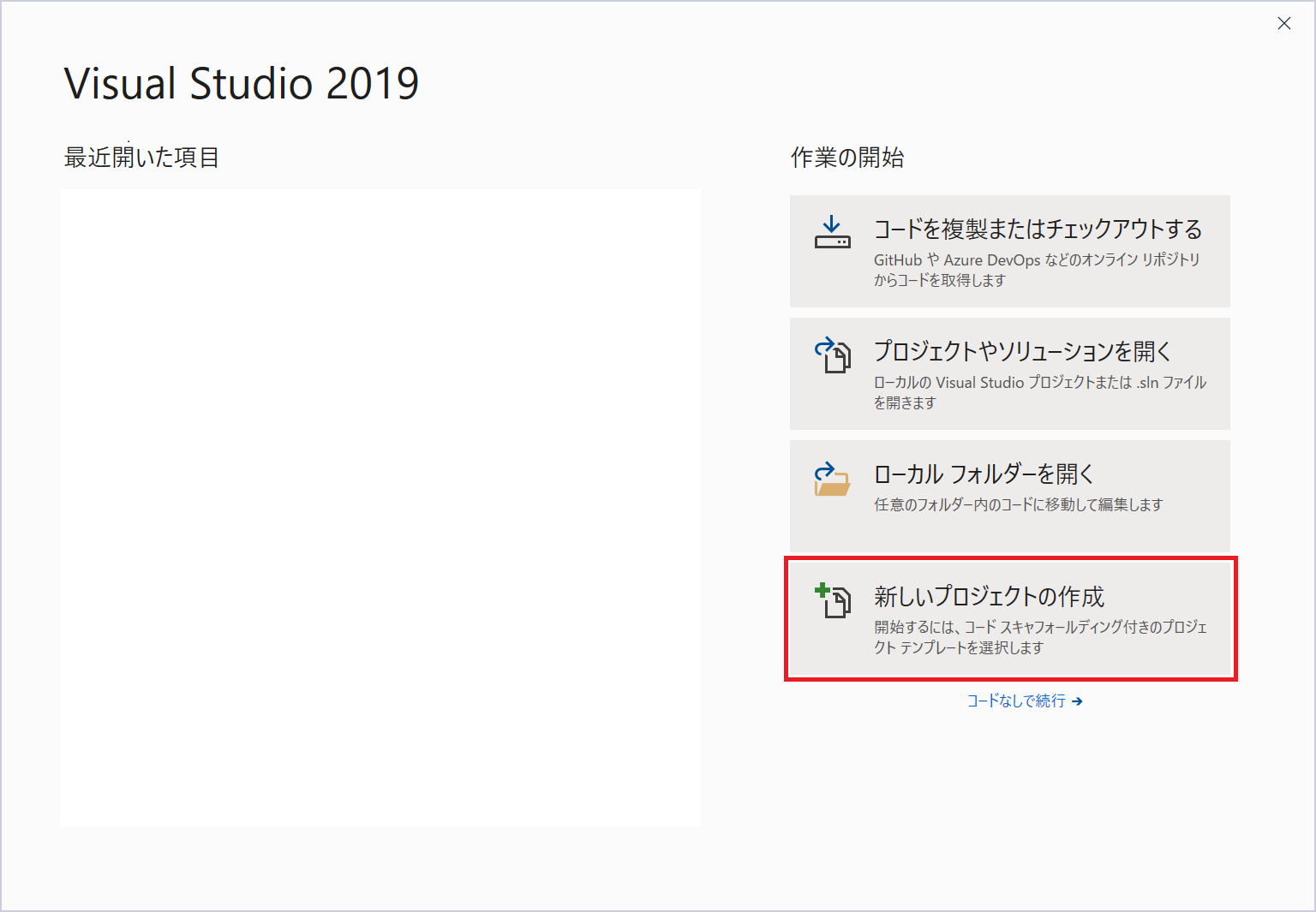Click the clone or checkout code download icon
This screenshot has width=1316, height=912.
point(832,233)
